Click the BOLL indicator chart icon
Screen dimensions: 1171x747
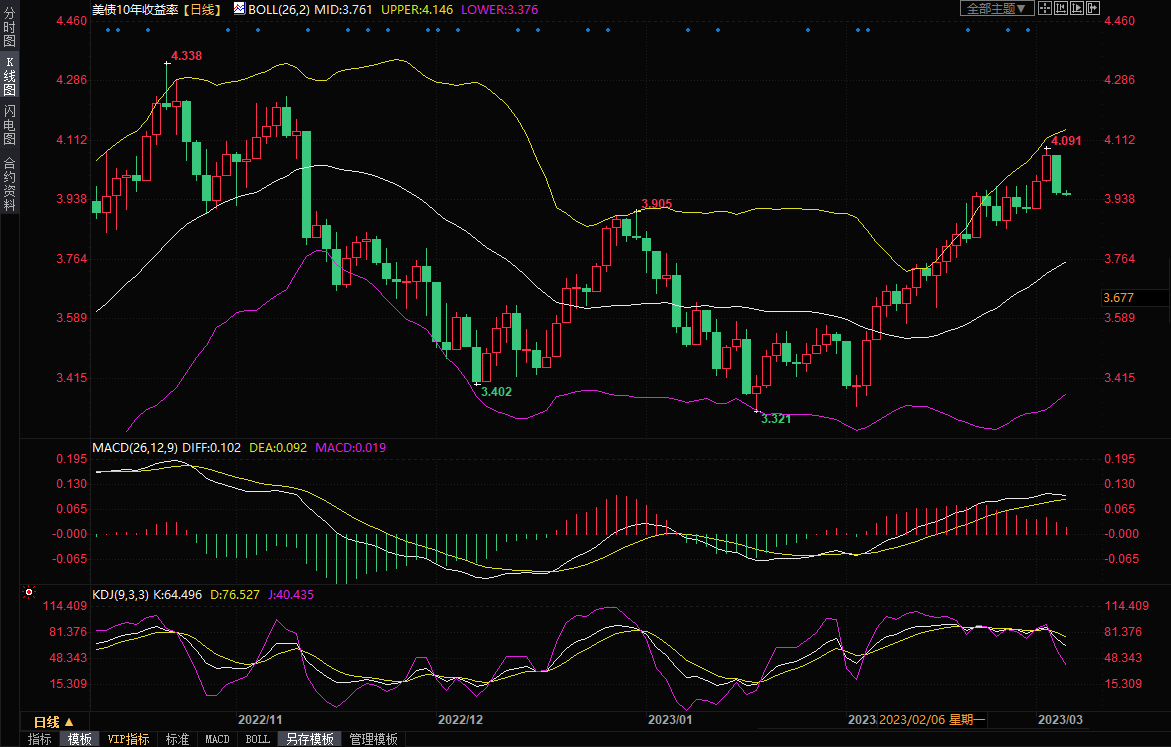click(x=239, y=8)
